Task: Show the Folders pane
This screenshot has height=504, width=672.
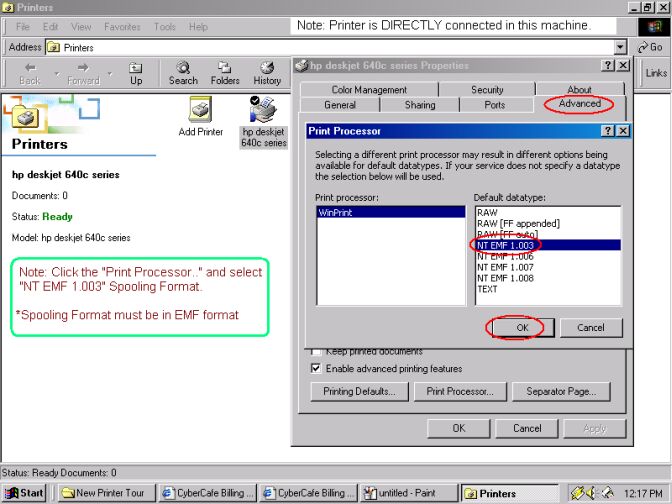Action: click(225, 72)
